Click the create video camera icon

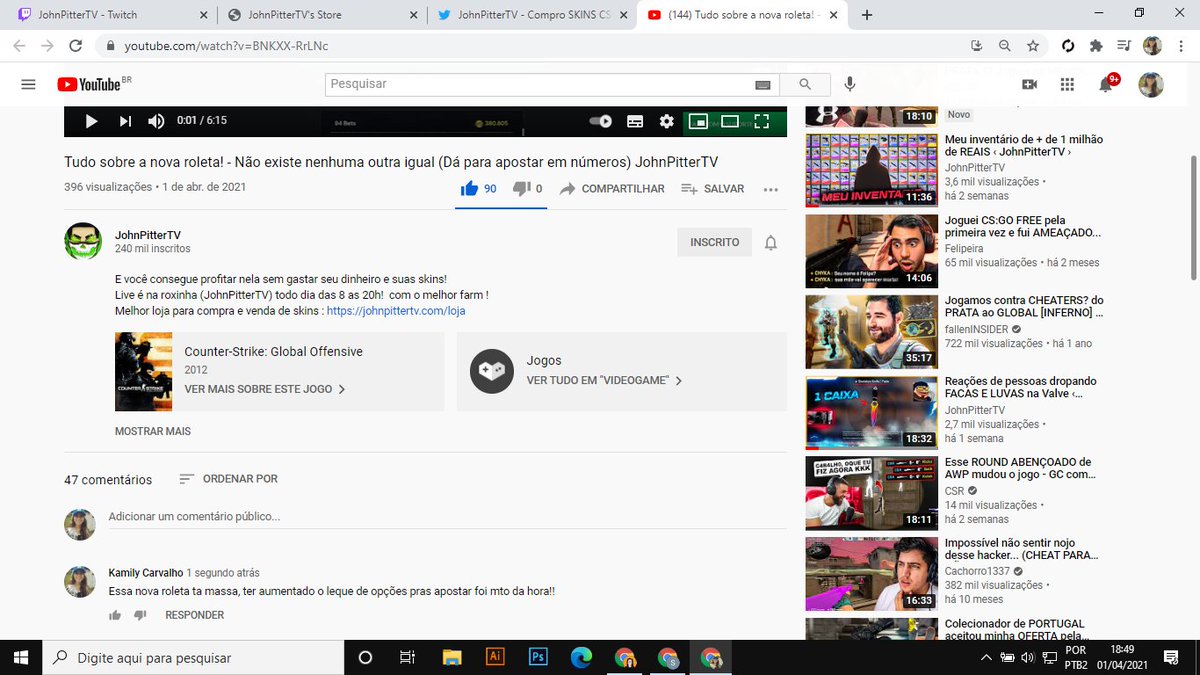pyautogui.click(x=1029, y=85)
